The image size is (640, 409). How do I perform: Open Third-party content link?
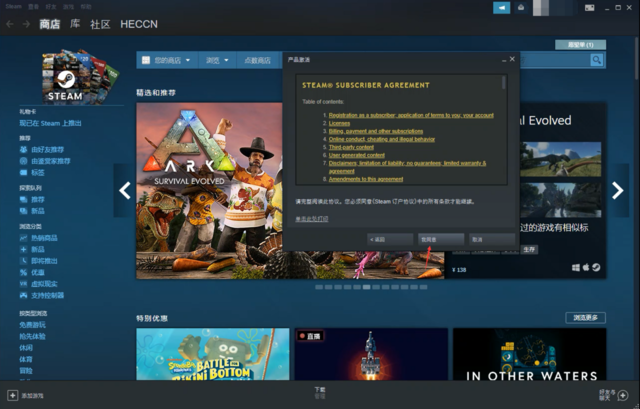pyautogui.click(x=351, y=147)
